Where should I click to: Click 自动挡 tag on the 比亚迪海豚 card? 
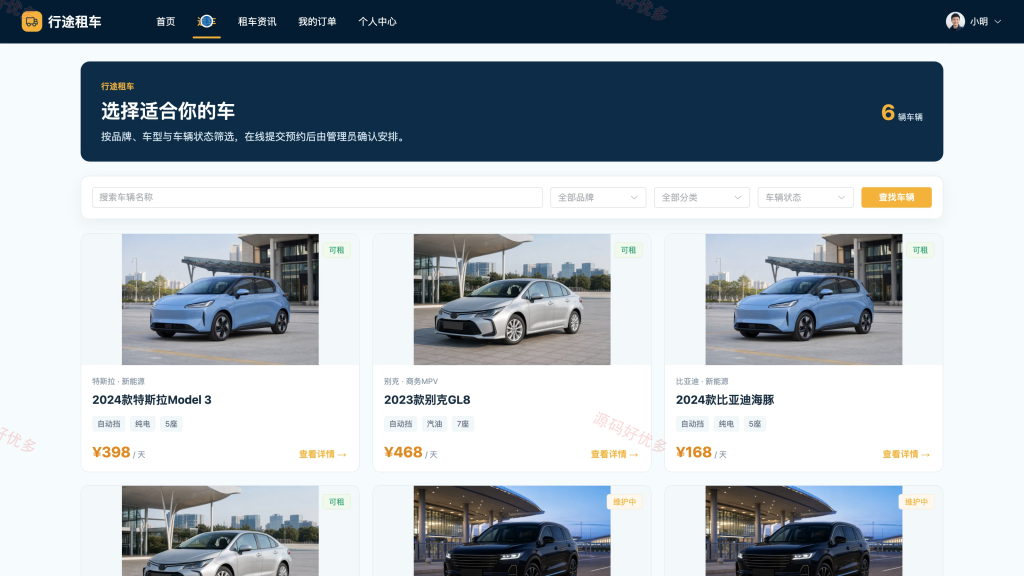692,424
